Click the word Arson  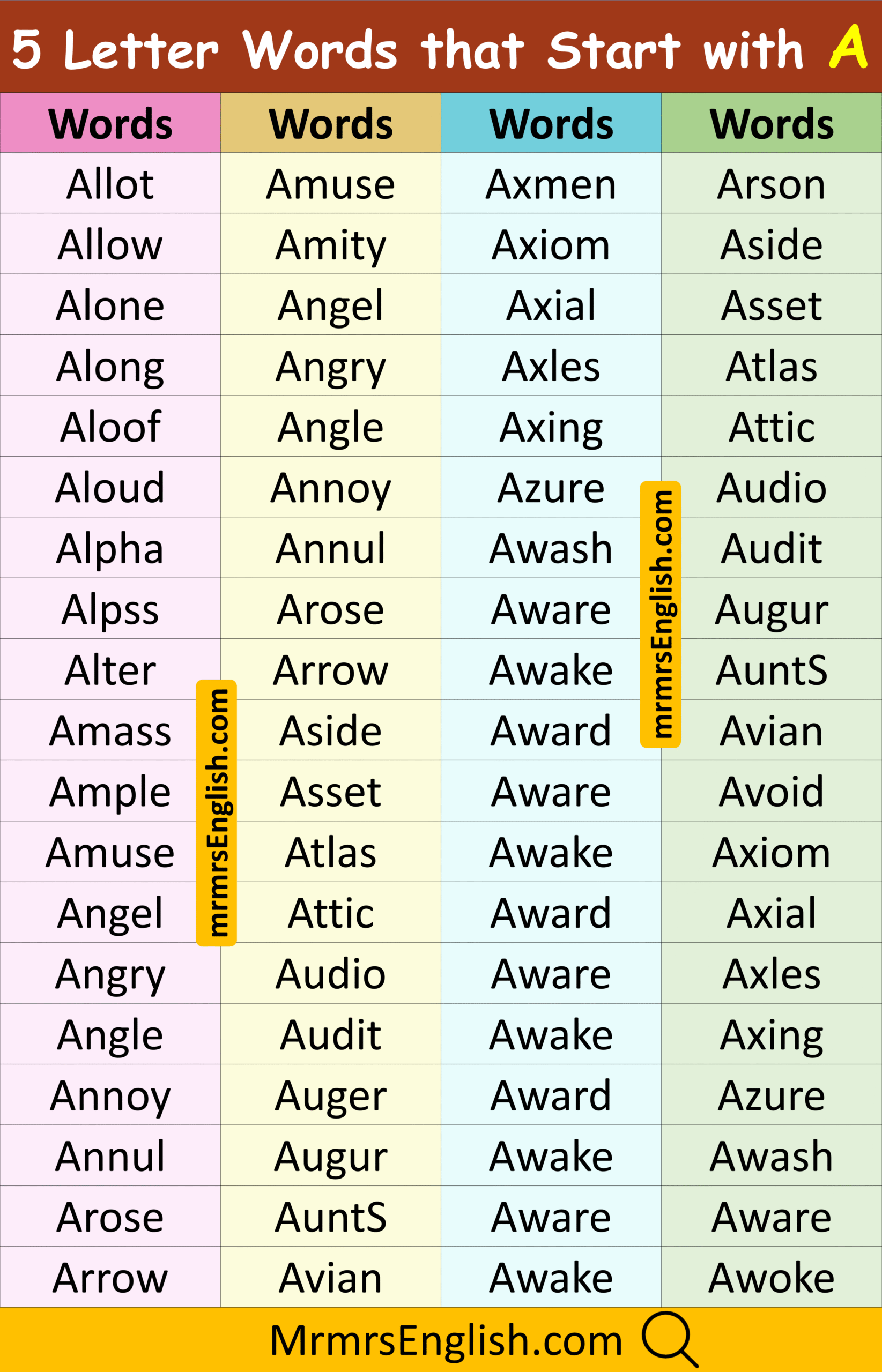tap(771, 184)
